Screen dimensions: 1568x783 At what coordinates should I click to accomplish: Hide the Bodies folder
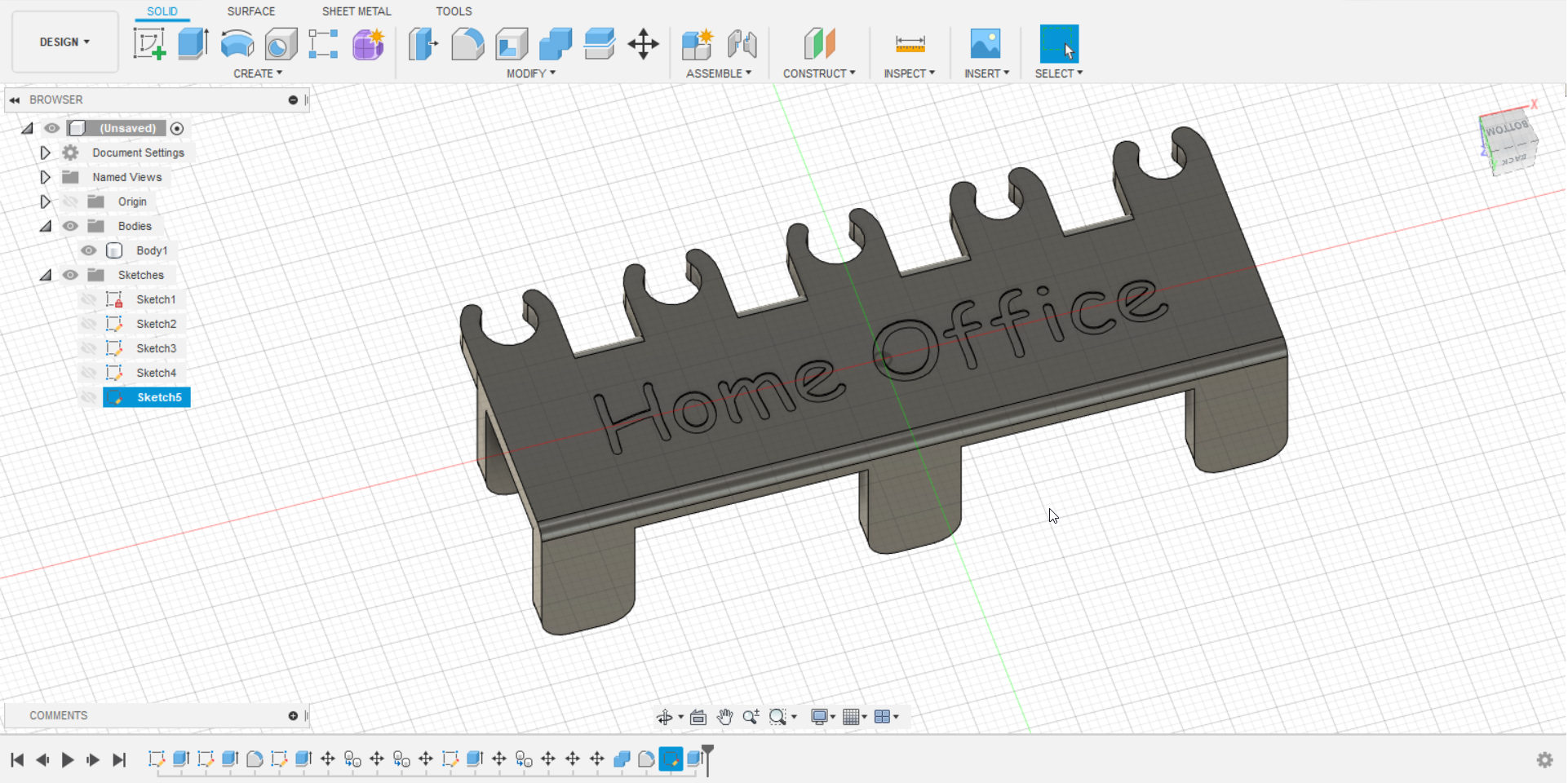[x=71, y=226]
